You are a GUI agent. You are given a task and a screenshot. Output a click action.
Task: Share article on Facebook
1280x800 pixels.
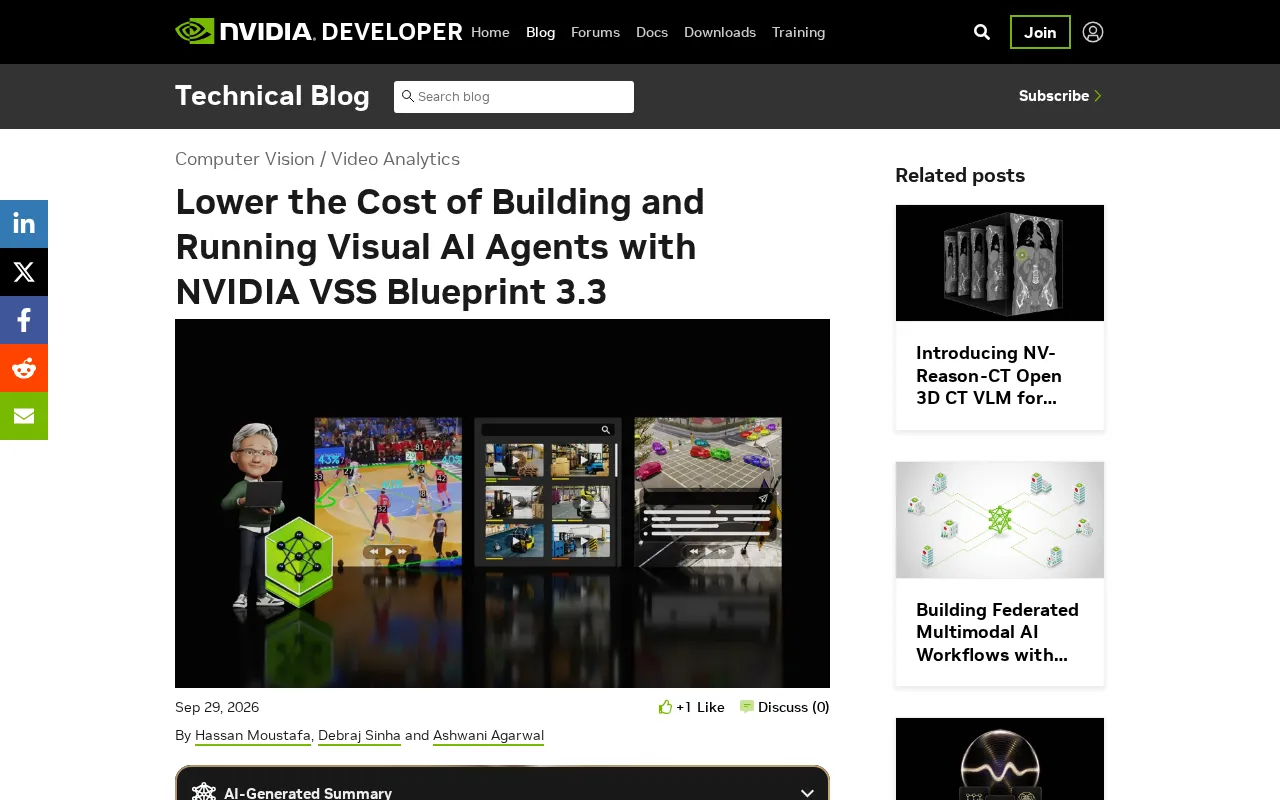pyautogui.click(x=24, y=320)
